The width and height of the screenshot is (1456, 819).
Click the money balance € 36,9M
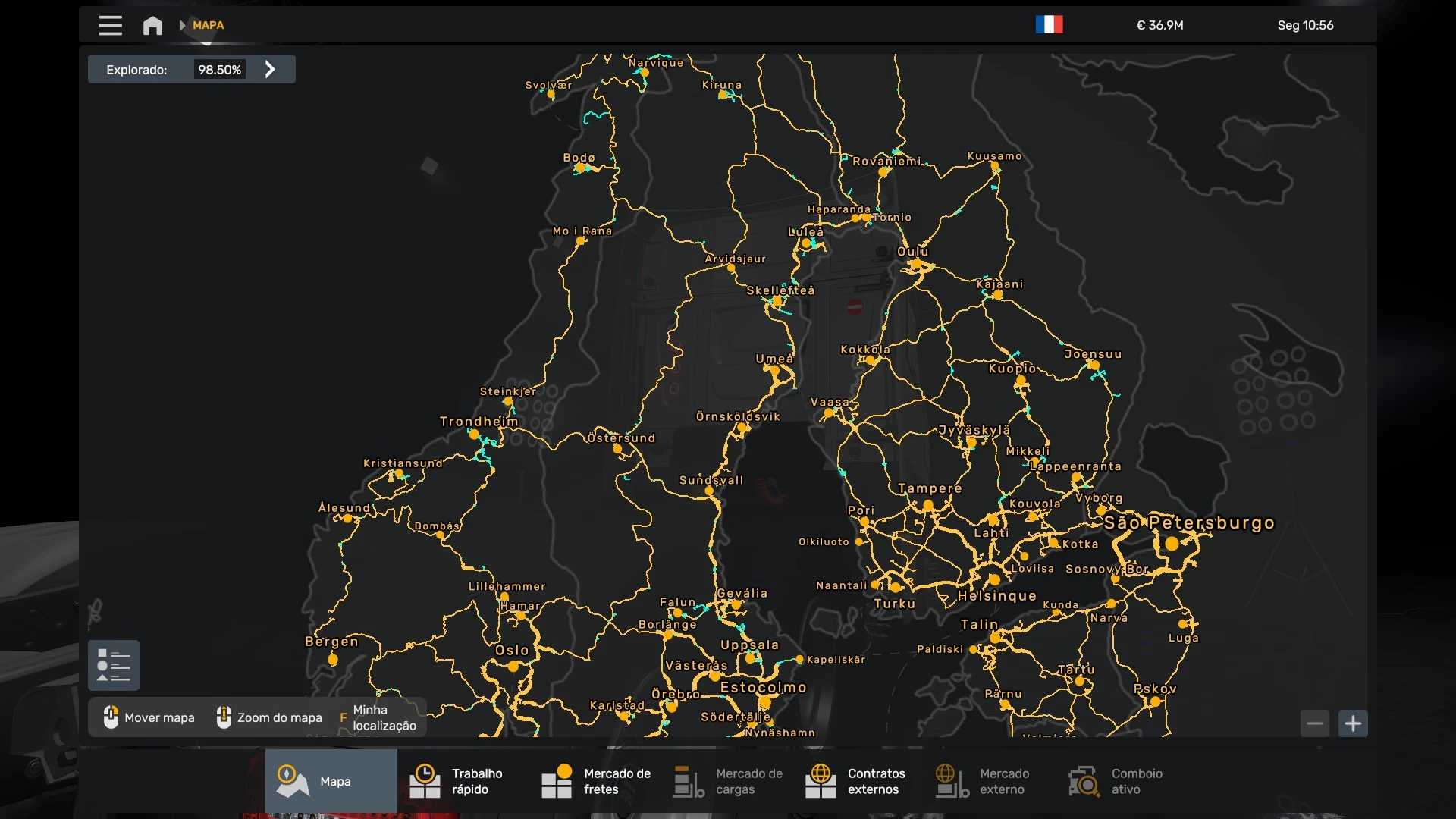1159,25
